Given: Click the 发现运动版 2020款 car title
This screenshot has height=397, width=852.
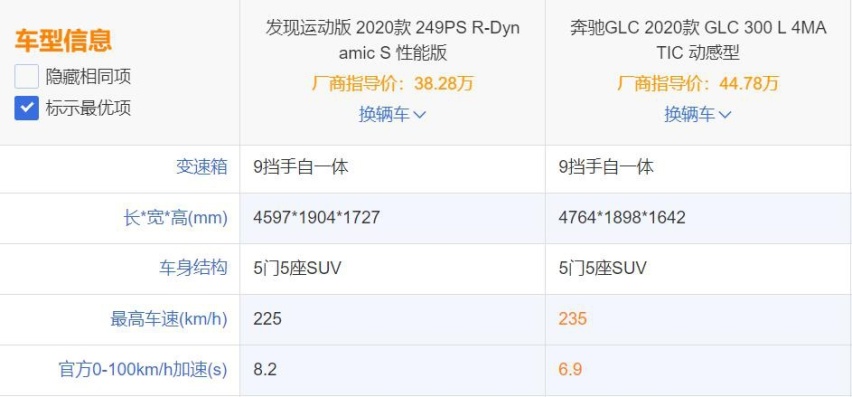Looking at the screenshot, I should [x=392, y=40].
